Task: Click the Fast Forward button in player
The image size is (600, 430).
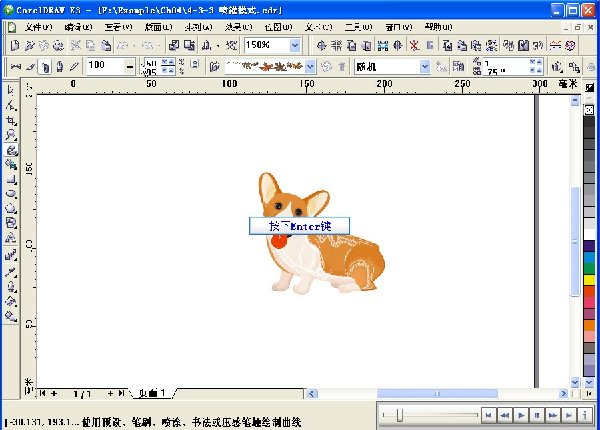Action: (x=553, y=415)
